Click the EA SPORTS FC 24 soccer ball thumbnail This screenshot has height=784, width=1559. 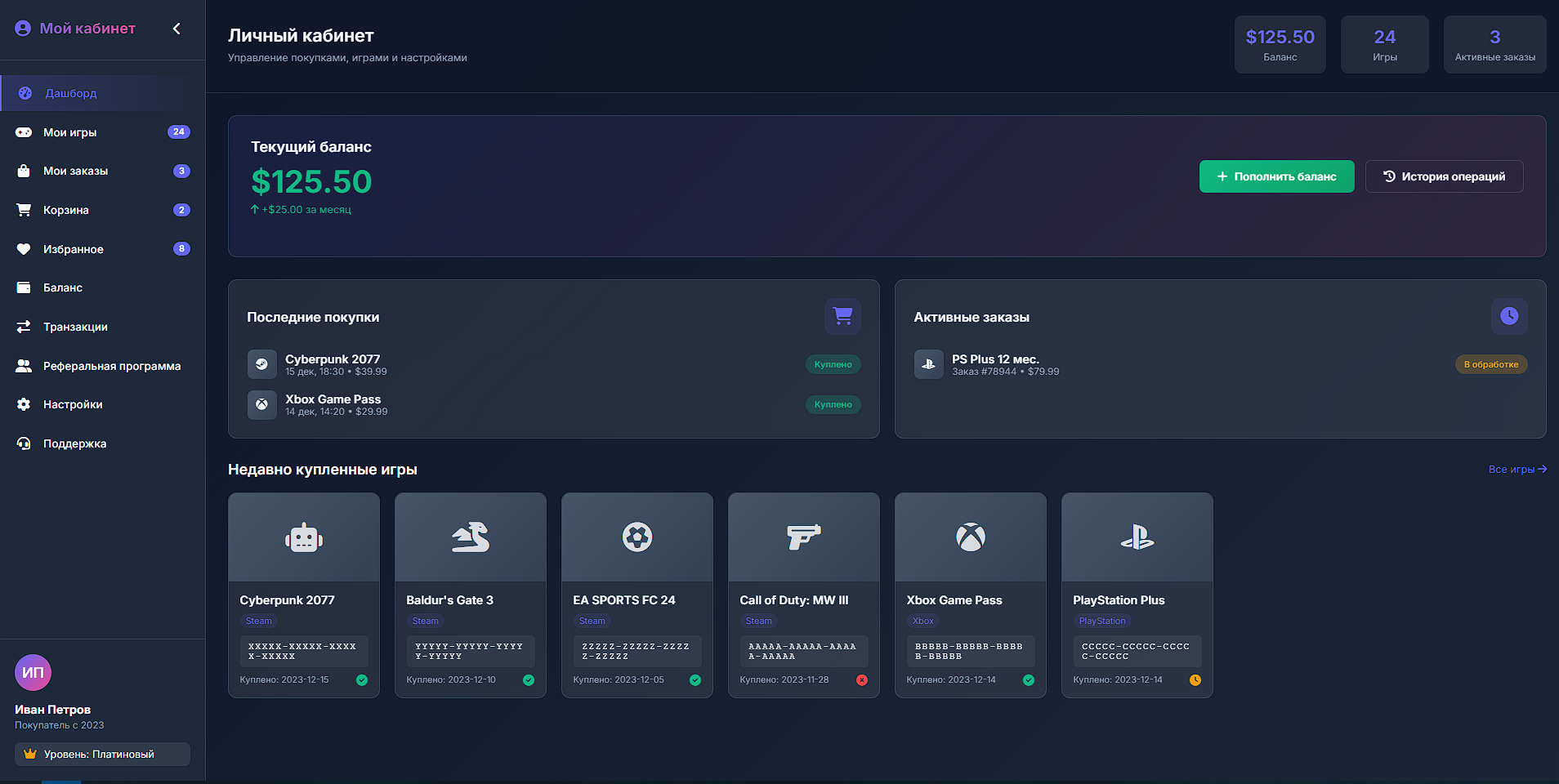637,537
